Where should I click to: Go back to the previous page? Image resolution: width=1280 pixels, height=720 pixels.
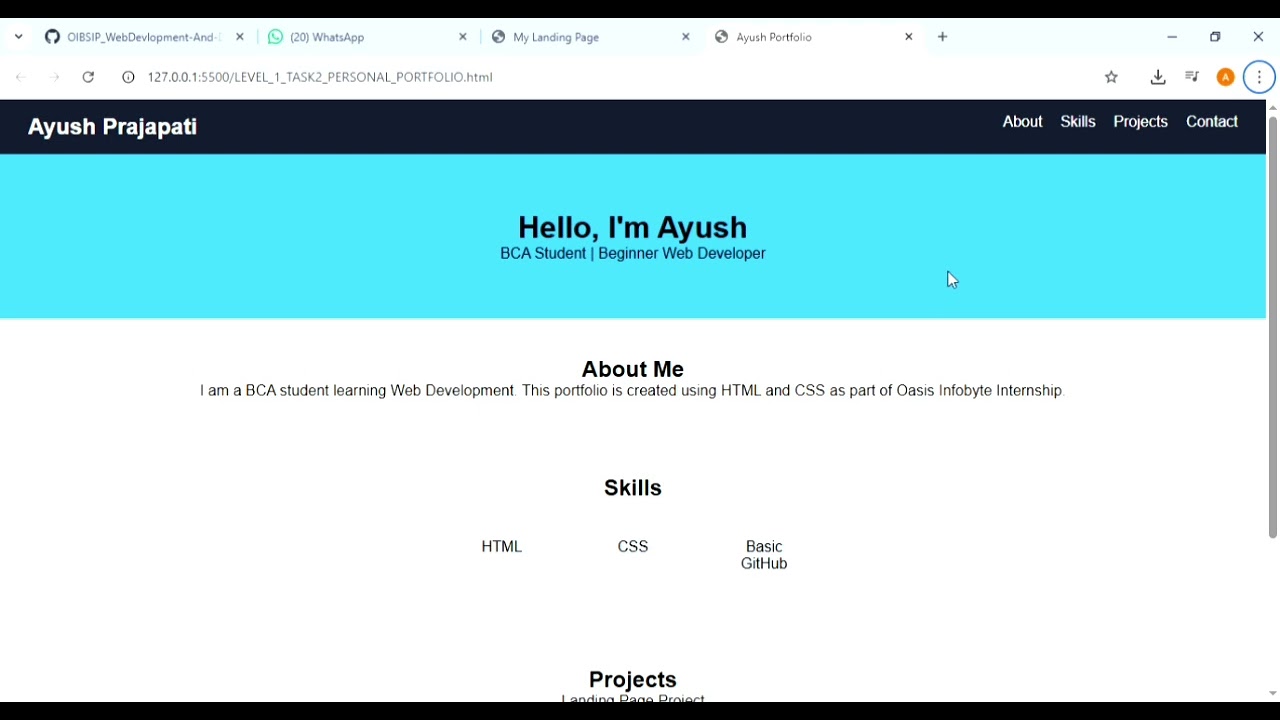(x=21, y=77)
